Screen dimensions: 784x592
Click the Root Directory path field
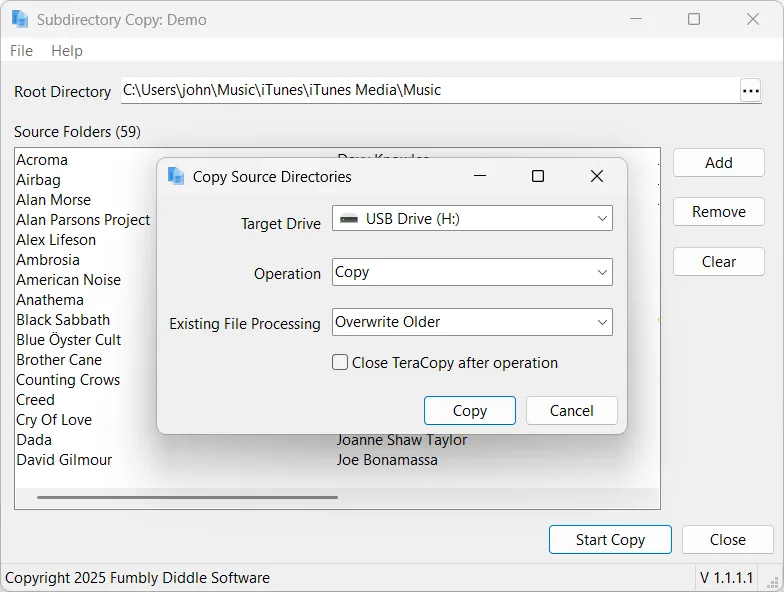coord(430,90)
